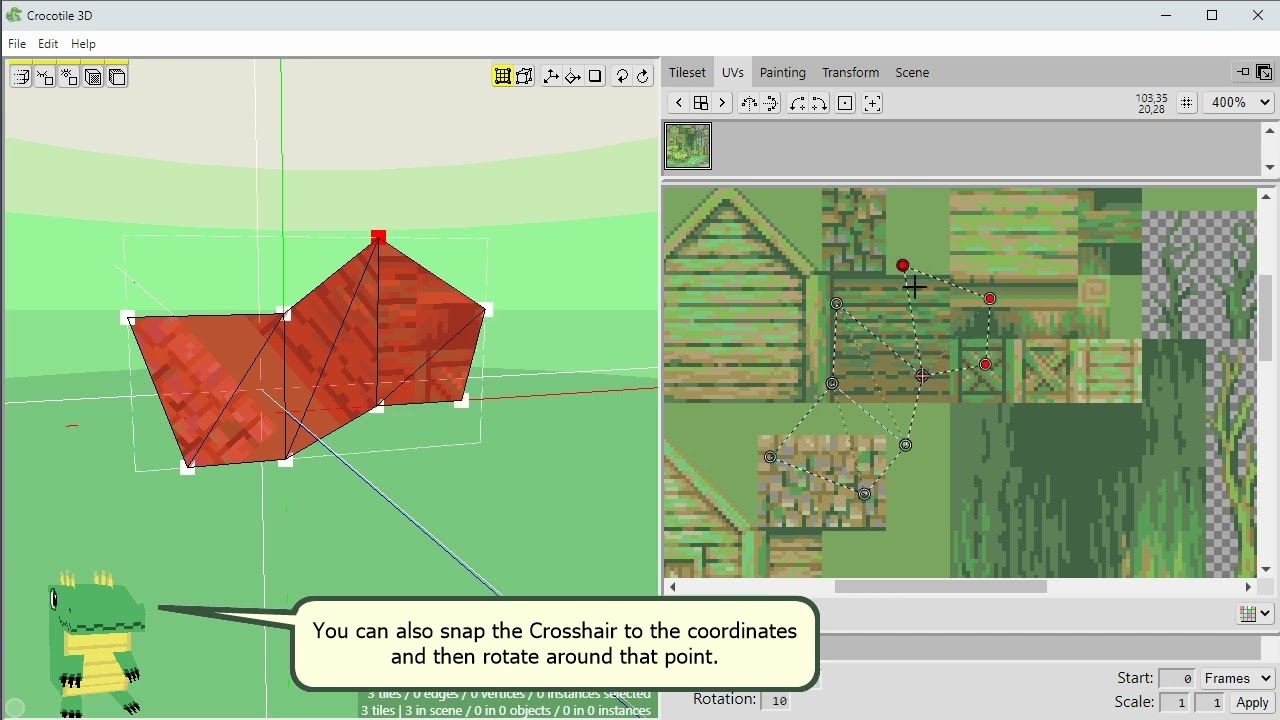The image size is (1280, 720).
Task: Switch to the UVs tab
Action: 733,72
